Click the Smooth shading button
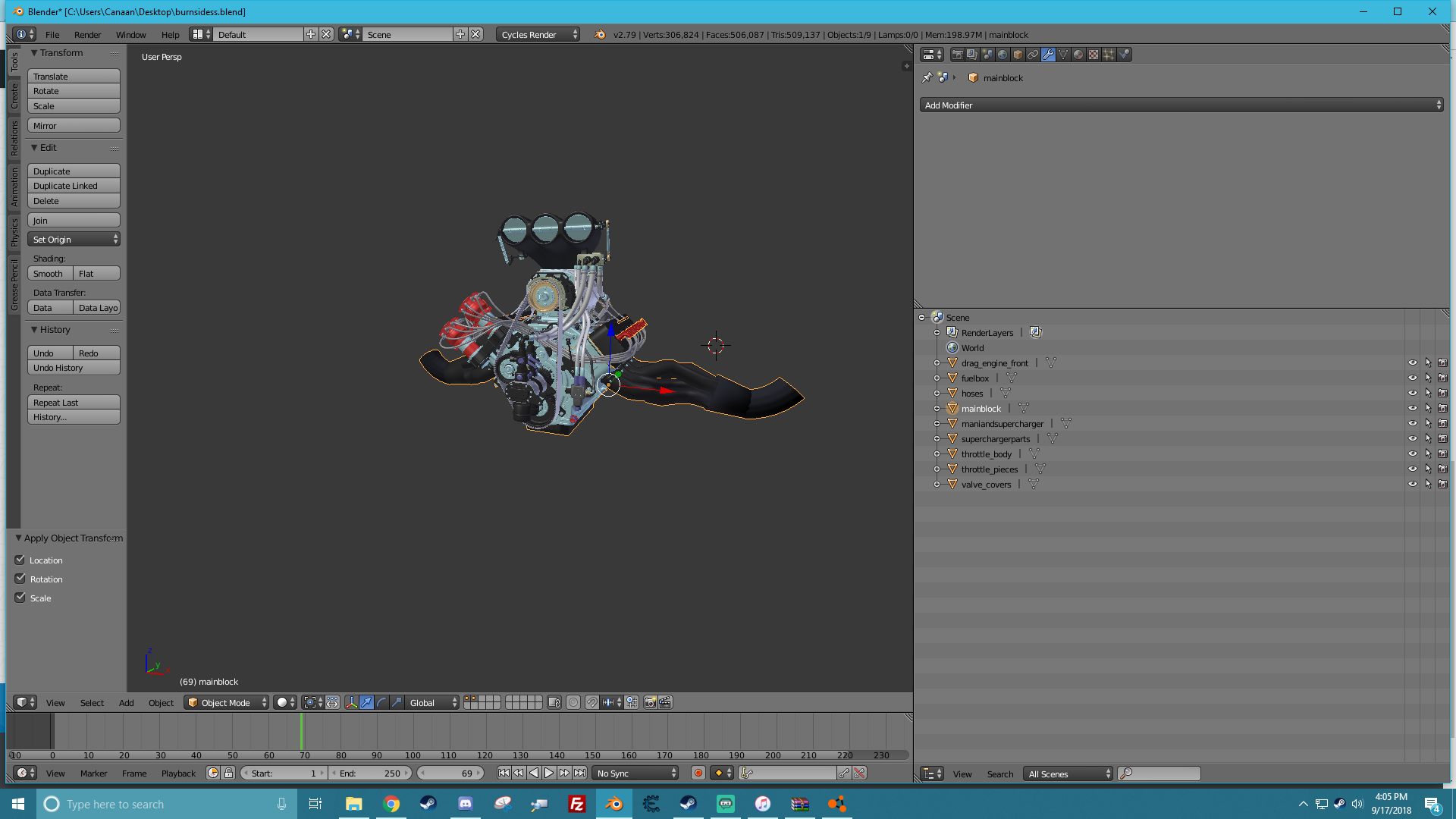The height and width of the screenshot is (819, 1456). (x=50, y=273)
